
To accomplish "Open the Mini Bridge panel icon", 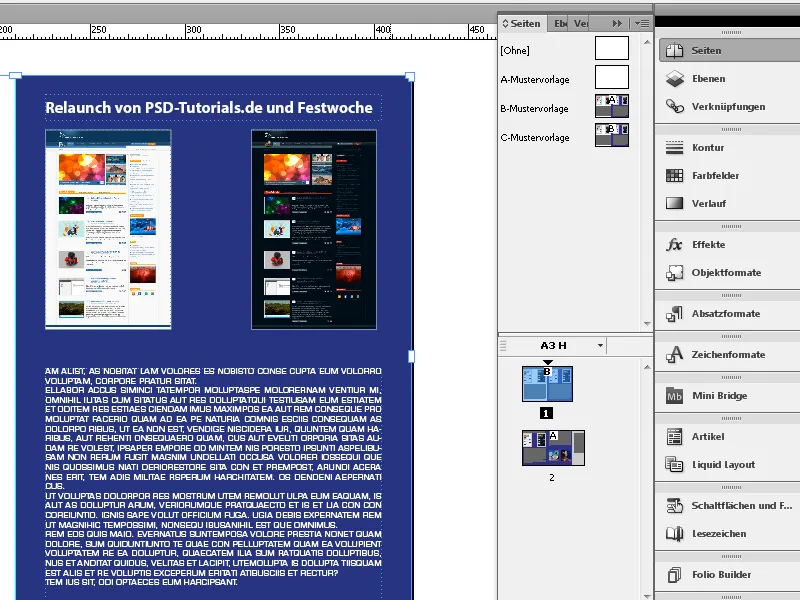I will pyautogui.click(x=674, y=395).
